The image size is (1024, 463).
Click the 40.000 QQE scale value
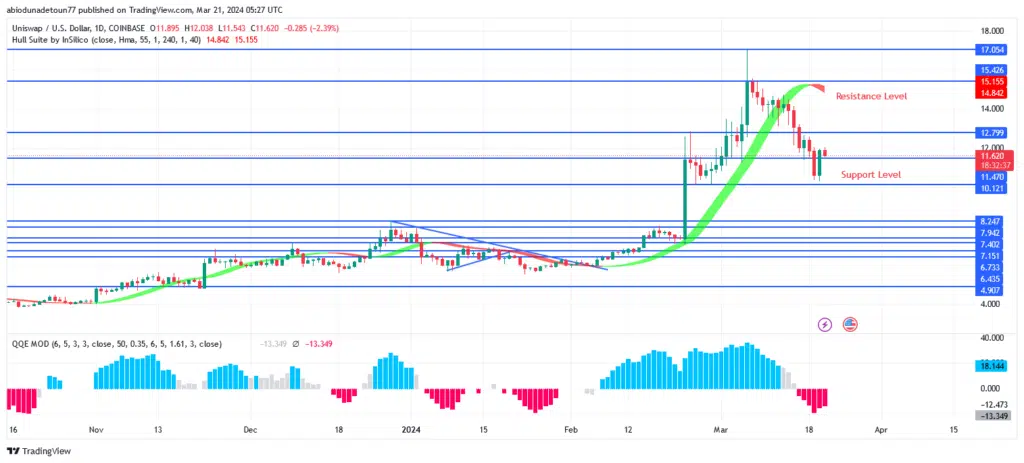pos(992,338)
